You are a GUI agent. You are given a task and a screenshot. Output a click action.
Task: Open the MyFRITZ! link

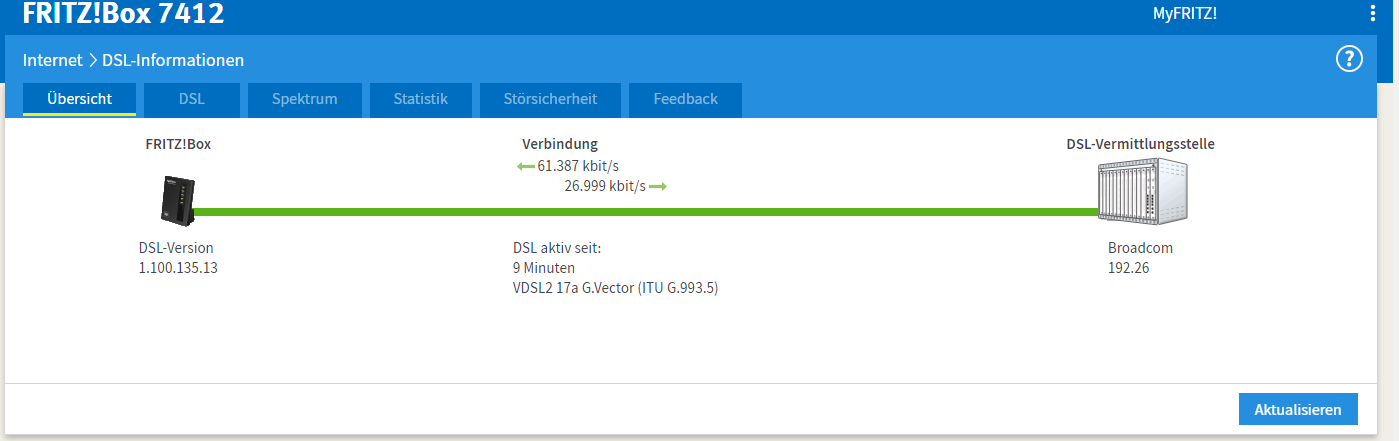pyautogui.click(x=1184, y=13)
